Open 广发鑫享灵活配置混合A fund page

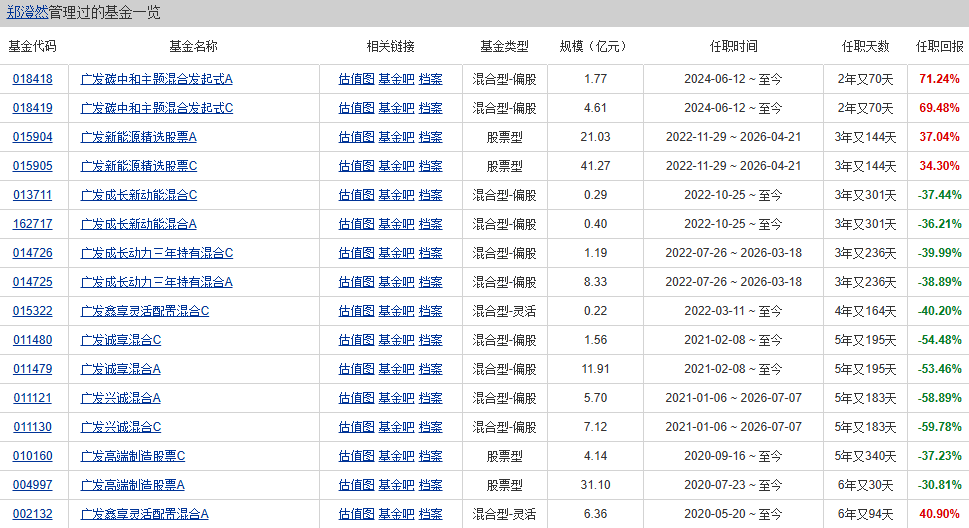click(x=145, y=515)
